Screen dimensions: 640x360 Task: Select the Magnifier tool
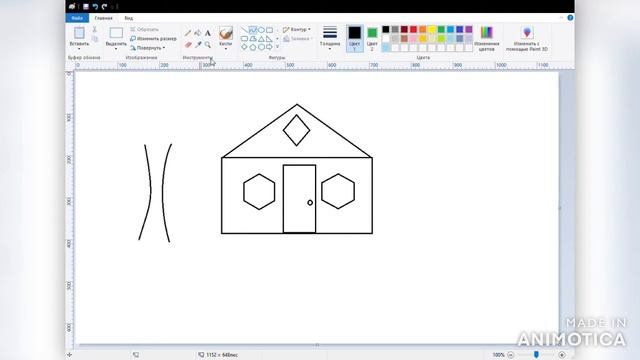click(x=208, y=44)
